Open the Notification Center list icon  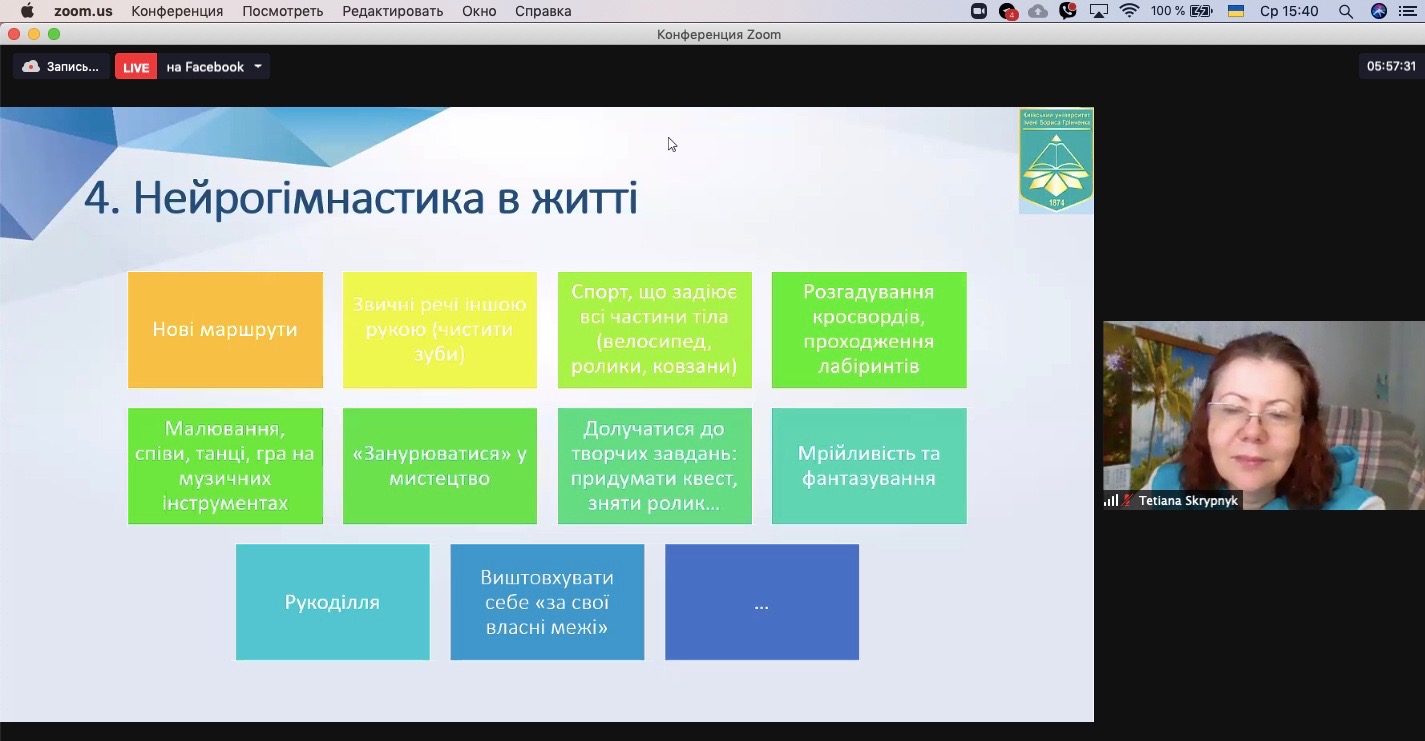tap(1408, 11)
